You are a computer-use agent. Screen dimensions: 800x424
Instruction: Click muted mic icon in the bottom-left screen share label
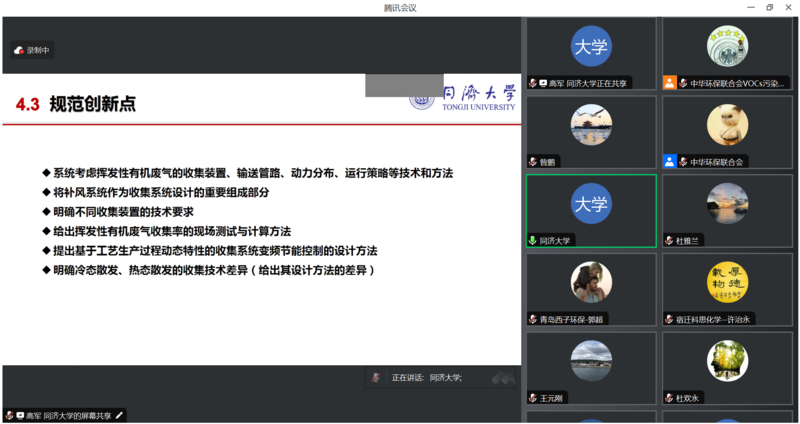pos(9,415)
